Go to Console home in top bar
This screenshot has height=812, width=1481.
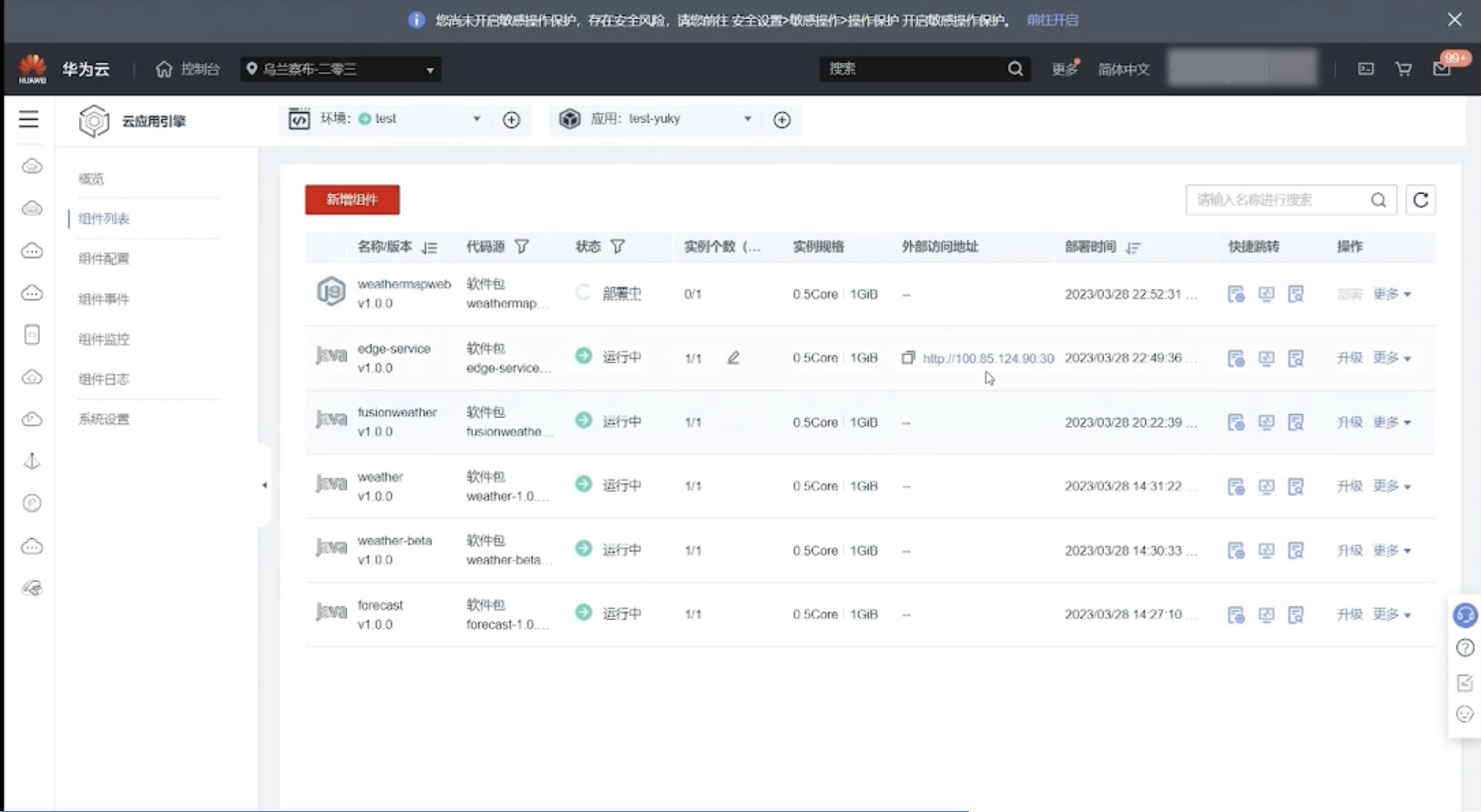[x=188, y=69]
